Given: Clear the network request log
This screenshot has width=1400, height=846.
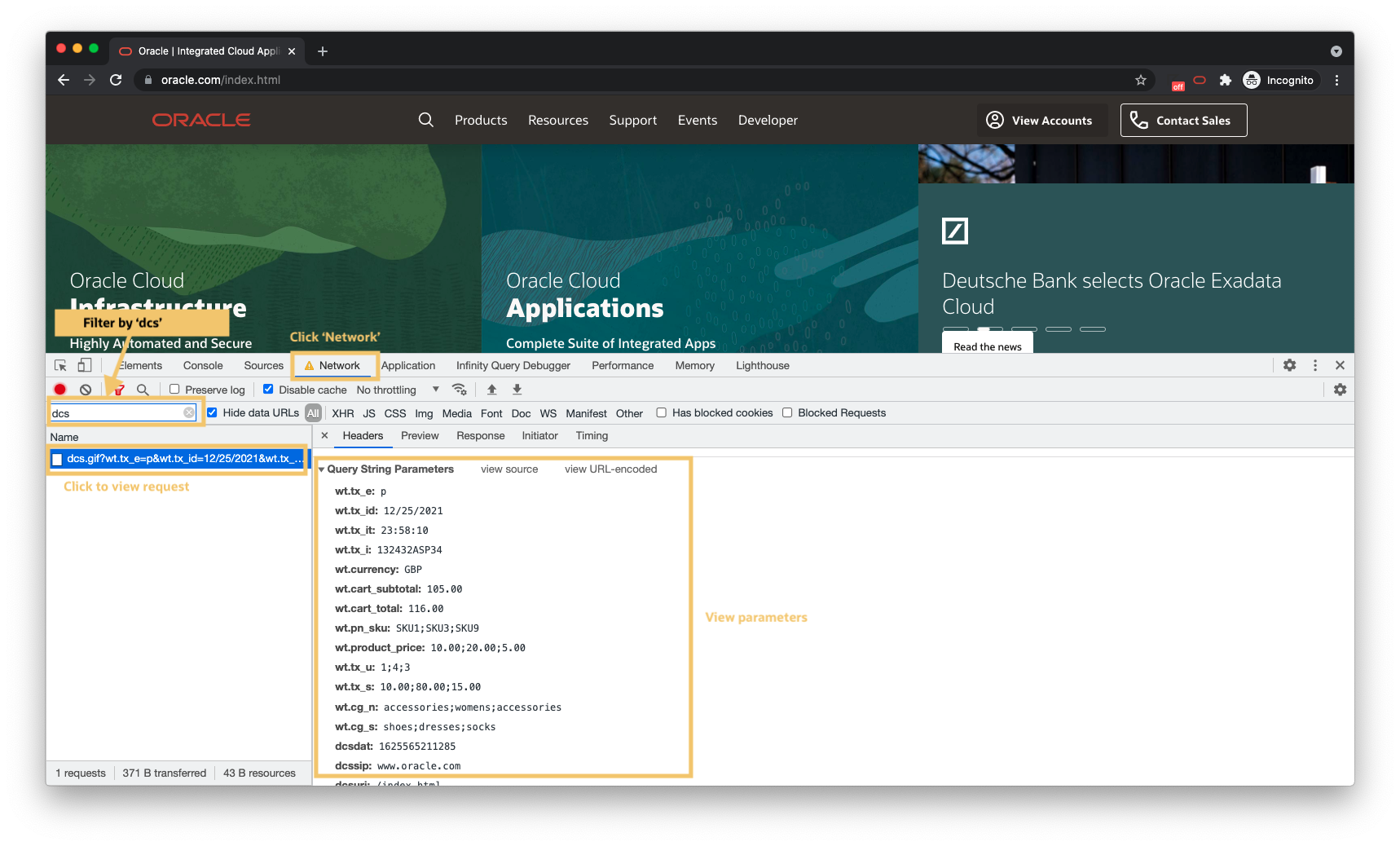Looking at the screenshot, I should point(86,390).
